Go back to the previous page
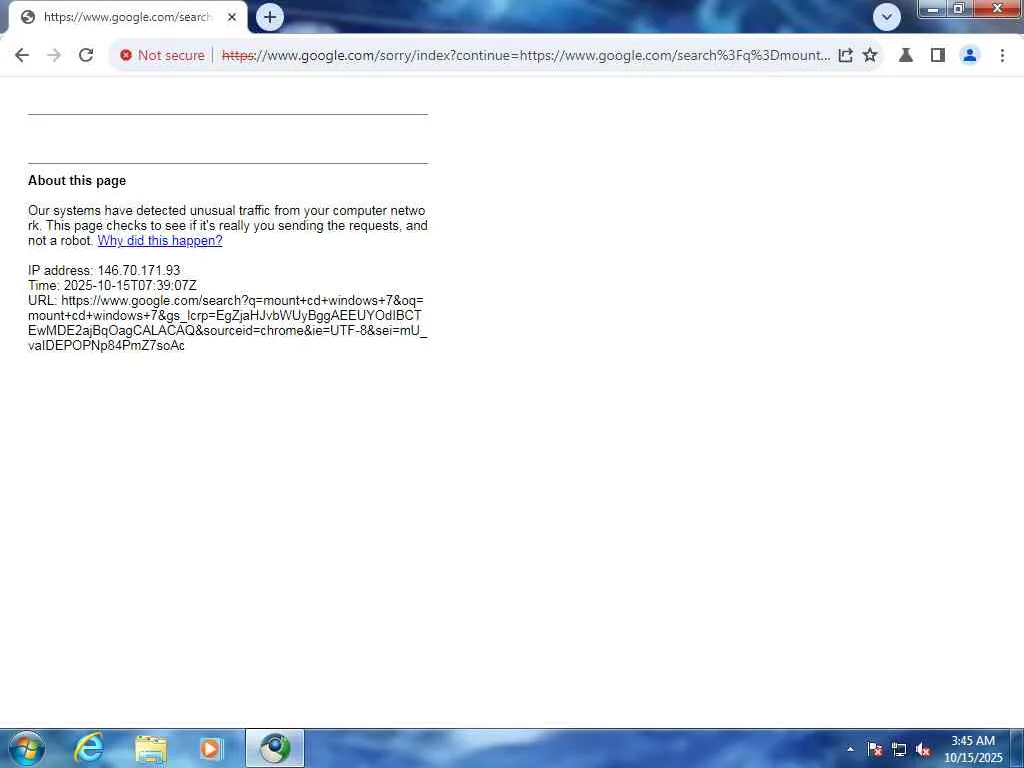 [22, 56]
